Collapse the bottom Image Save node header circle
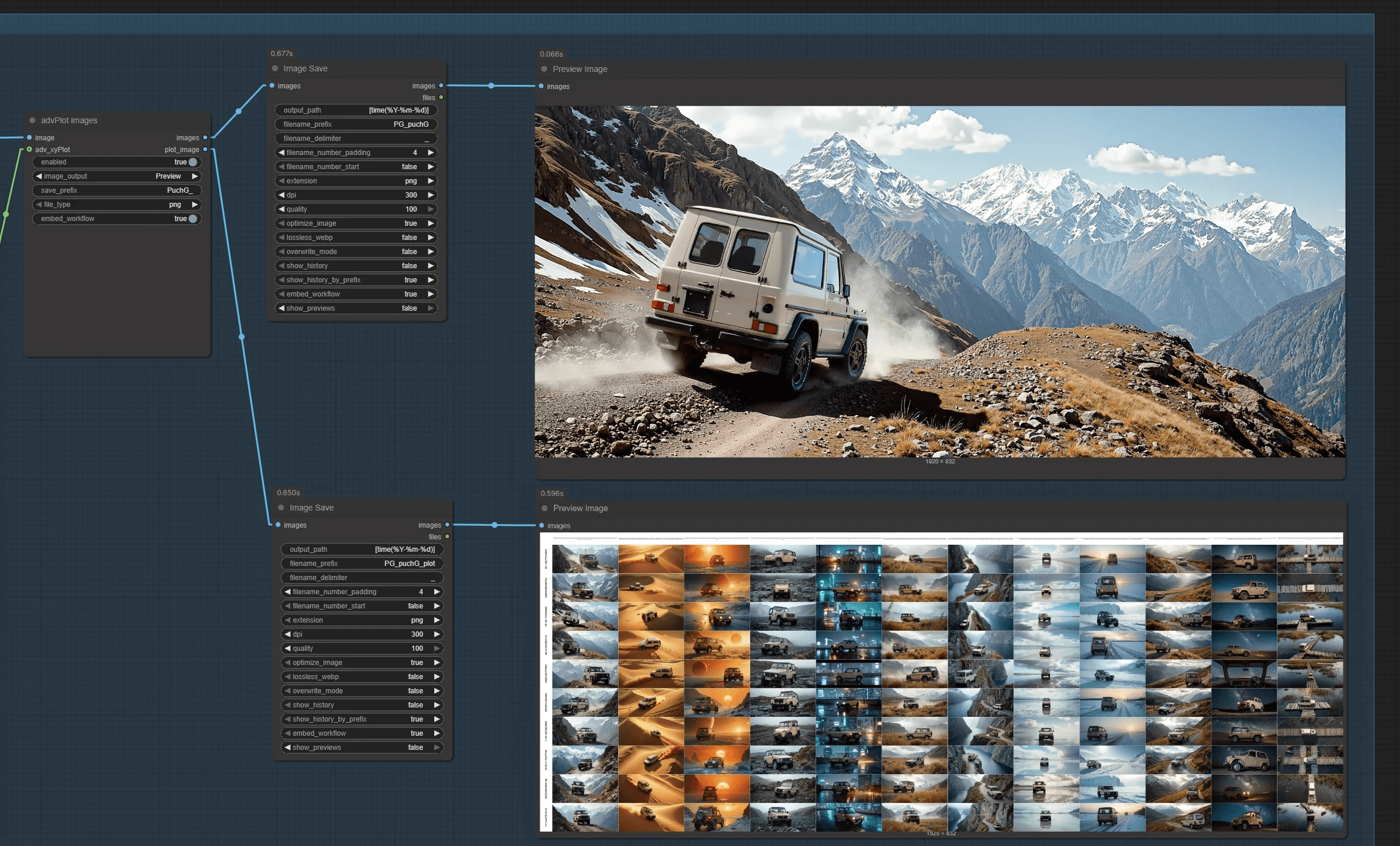 [280, 508]
